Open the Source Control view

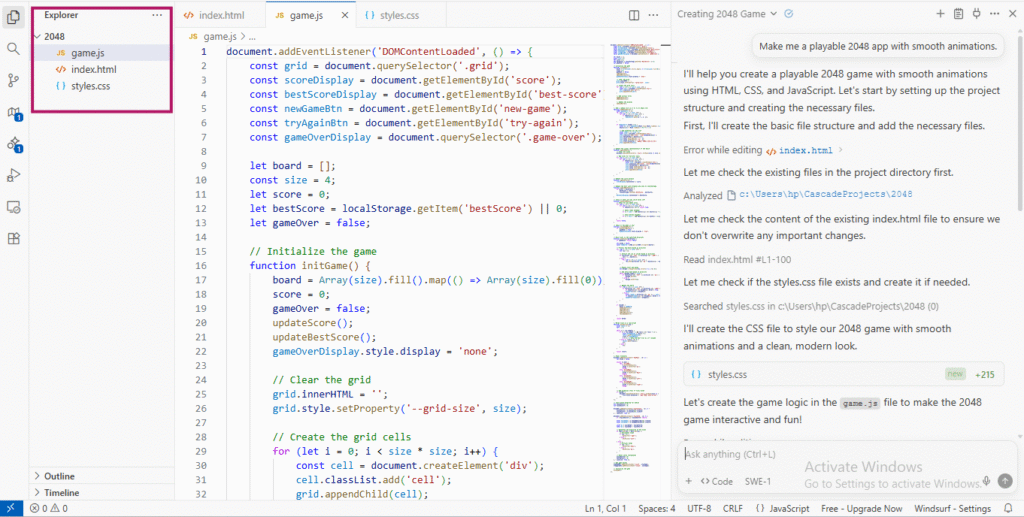click(14, 80)
